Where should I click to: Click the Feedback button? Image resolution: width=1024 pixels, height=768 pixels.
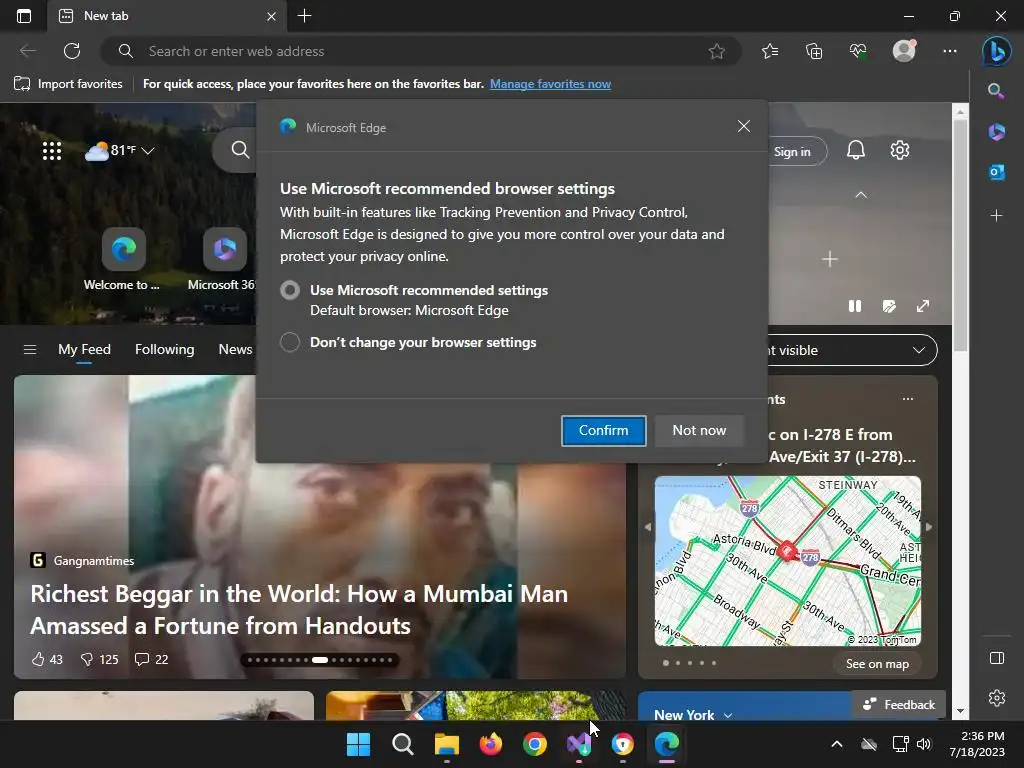click(x=899, y=705)
